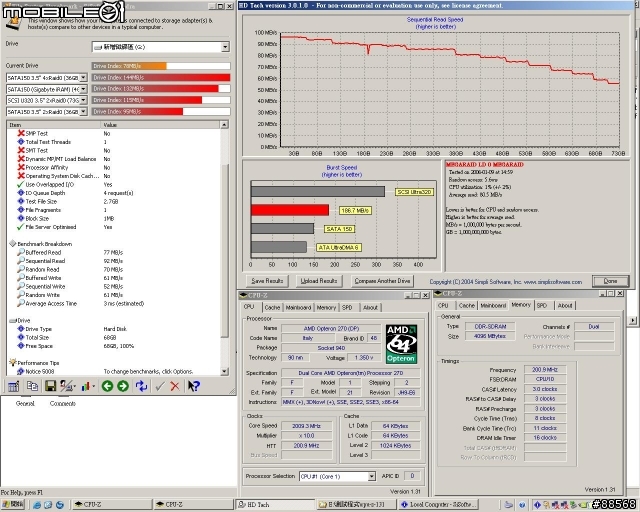
Task: Switch to first CPU-Z taskbar button
Action: coord(112,505)
